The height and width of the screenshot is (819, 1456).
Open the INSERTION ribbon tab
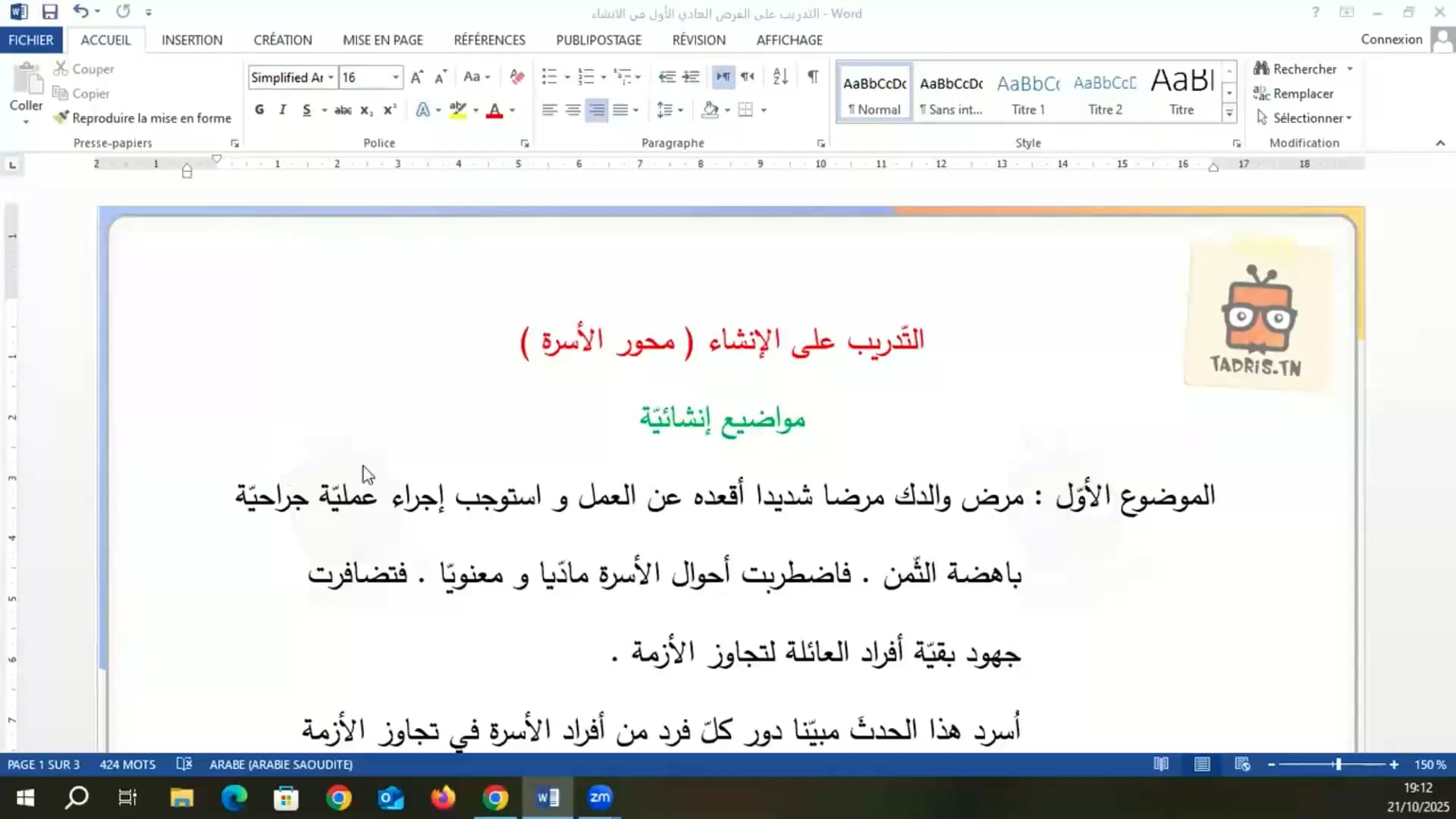click(x=192, y=40)
